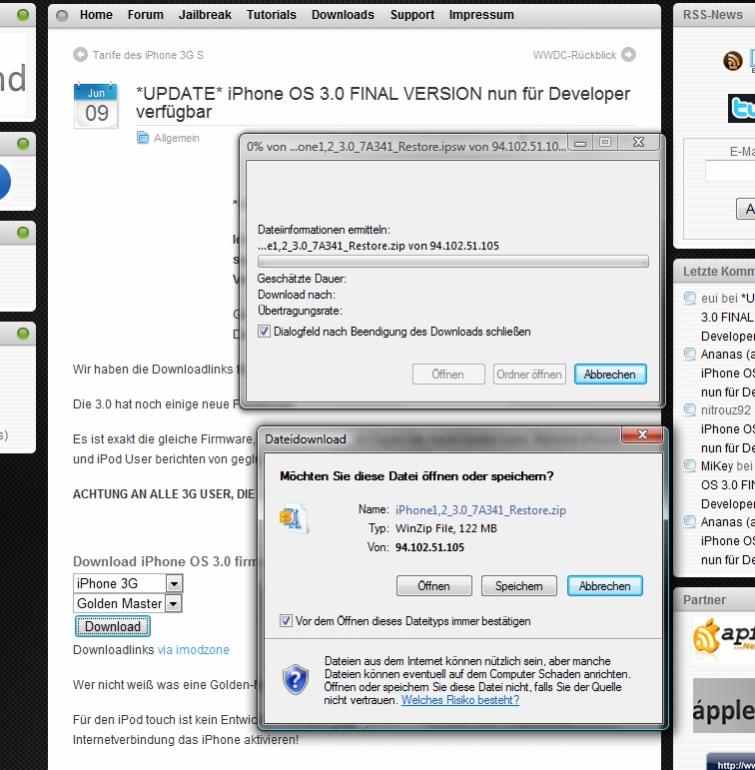This screenshot has height=770, width=755.
Task: Open the Home menu item
Action: (96, 15)
